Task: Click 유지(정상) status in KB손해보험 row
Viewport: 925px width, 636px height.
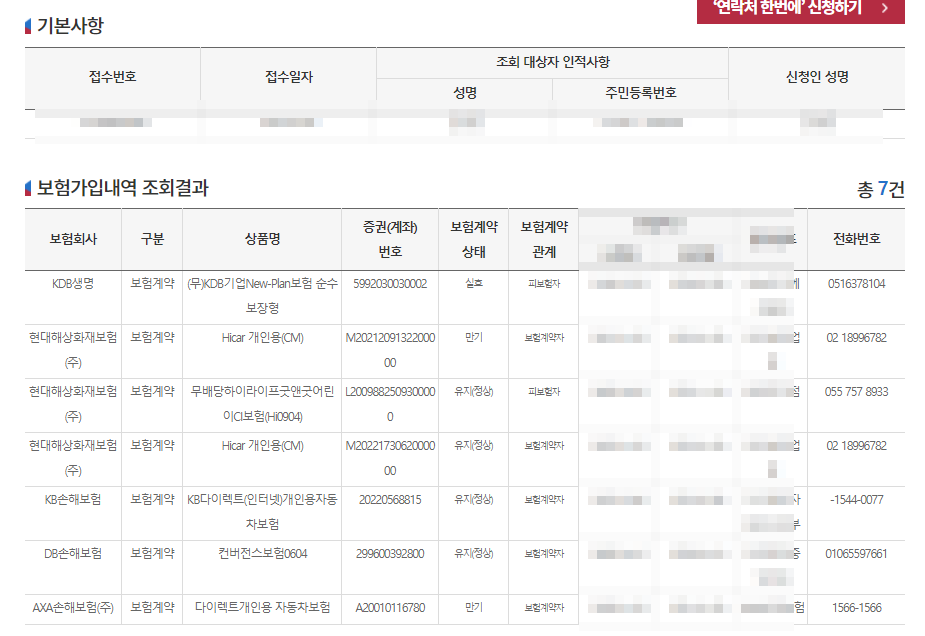Action: pos(474,500)
